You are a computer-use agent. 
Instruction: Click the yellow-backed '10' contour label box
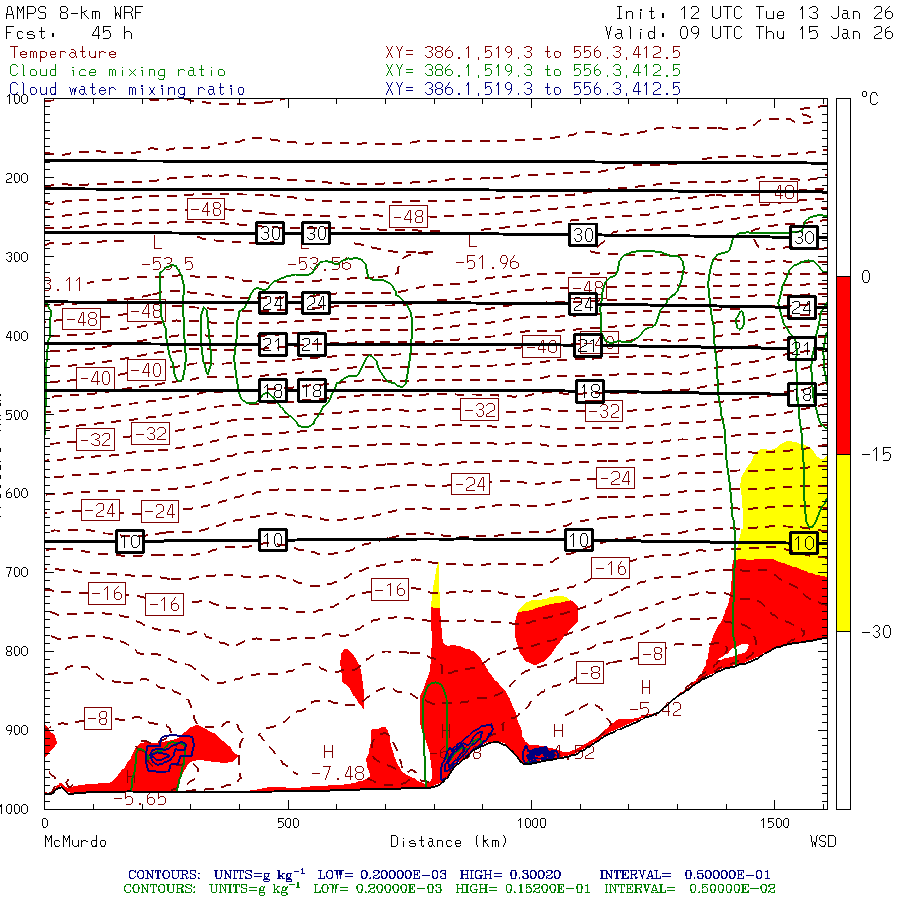tap(804, 542)
